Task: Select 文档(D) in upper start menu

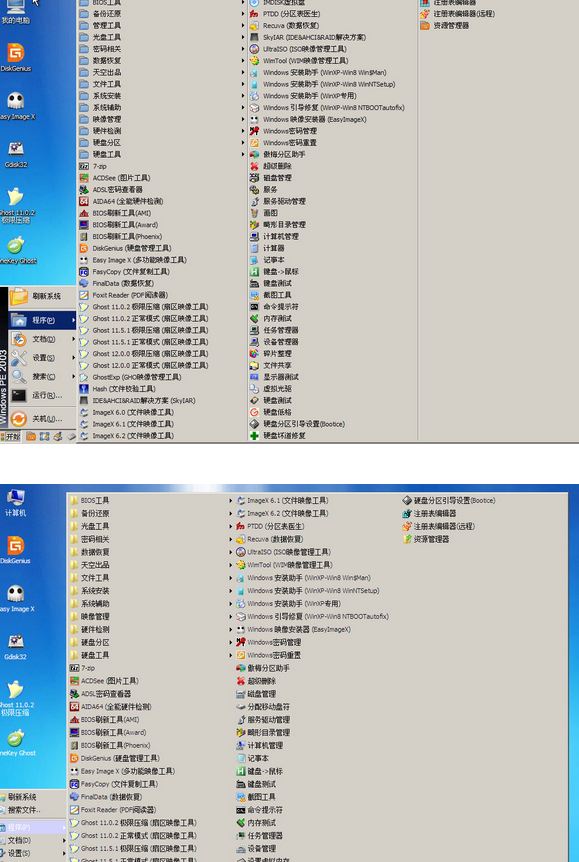Action: click(x=42, y=339)
